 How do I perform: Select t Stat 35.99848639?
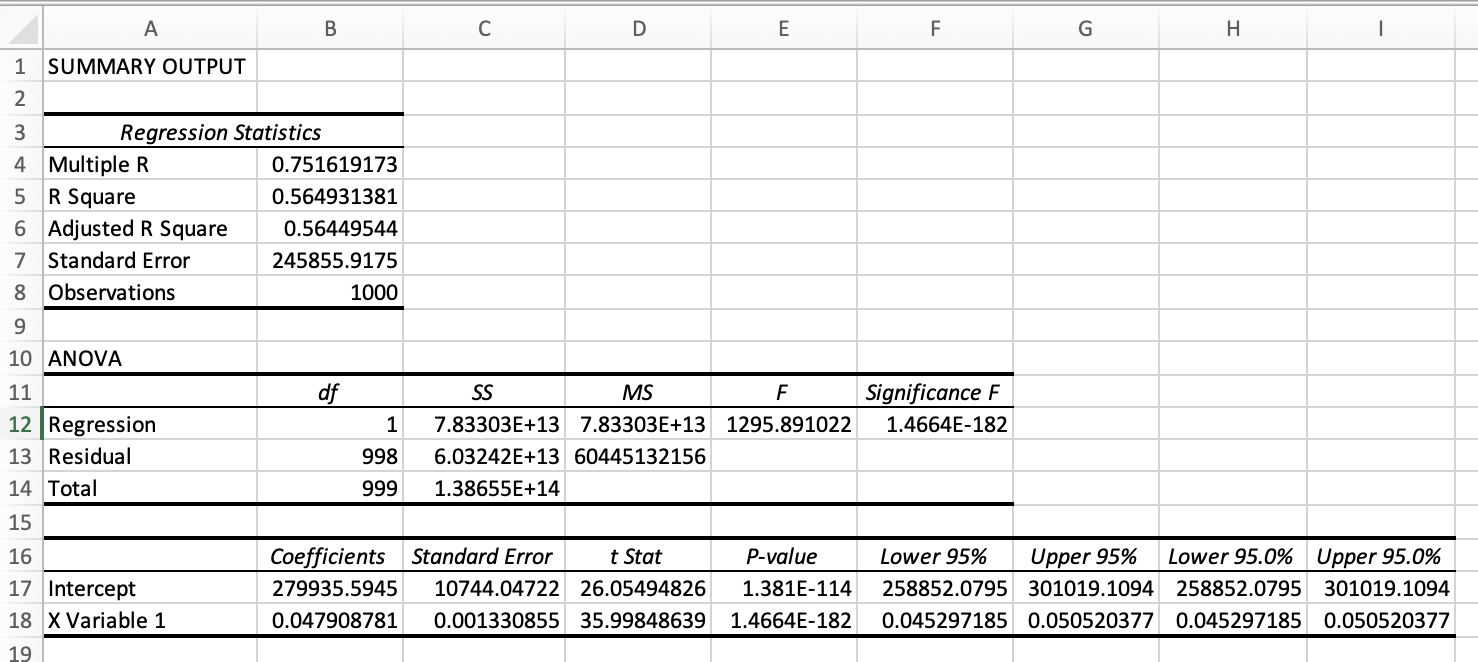(x=637, y=620)
